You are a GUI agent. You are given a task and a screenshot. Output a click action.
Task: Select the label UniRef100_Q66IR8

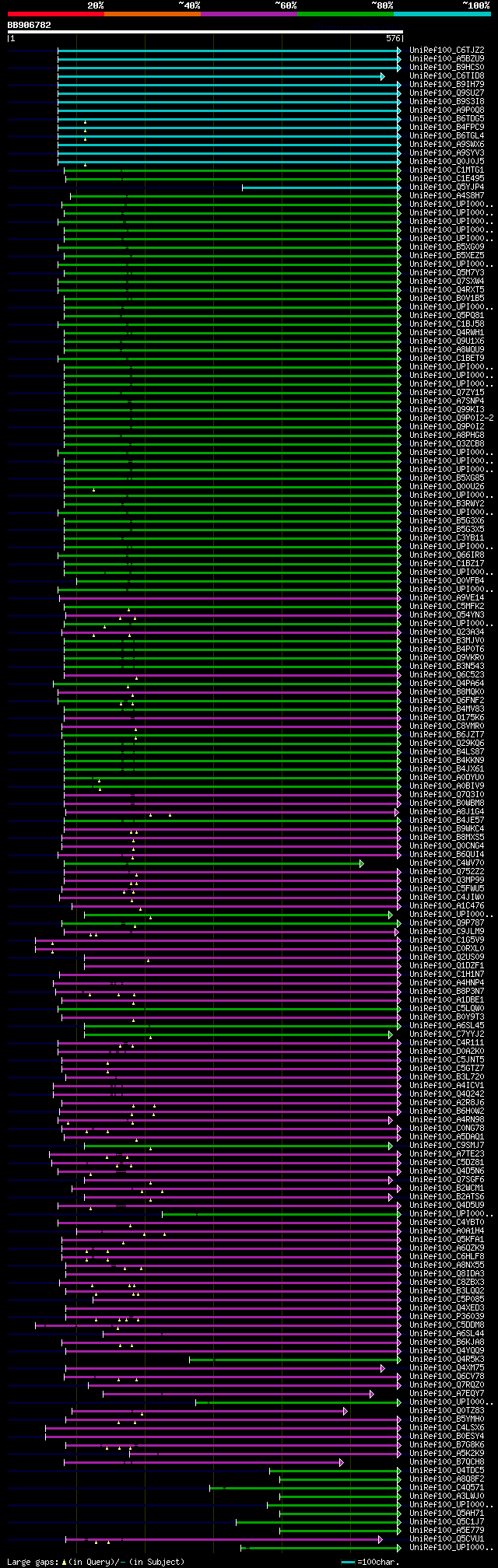pos(447,555)
